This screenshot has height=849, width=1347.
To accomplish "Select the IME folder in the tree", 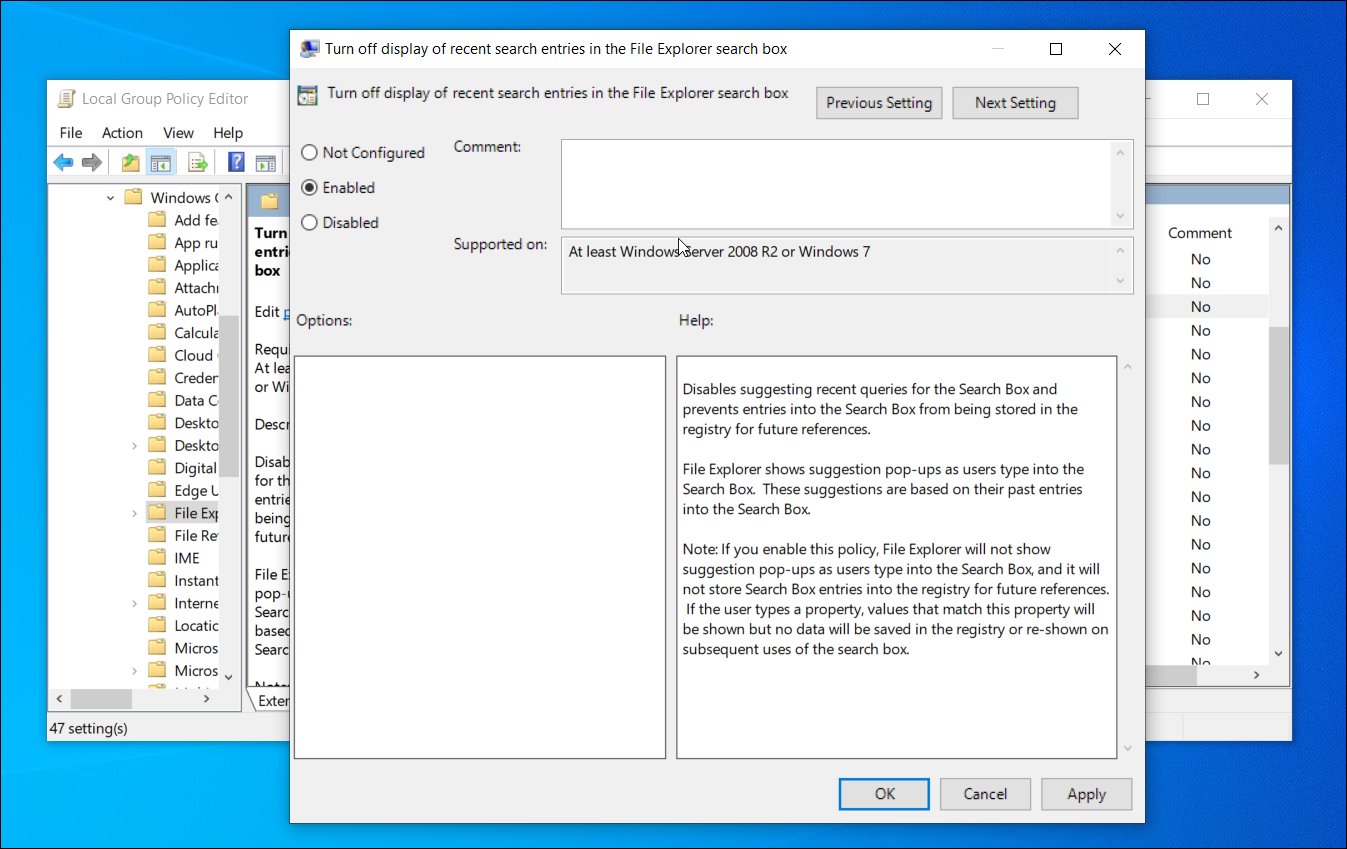I will [174, 558].
